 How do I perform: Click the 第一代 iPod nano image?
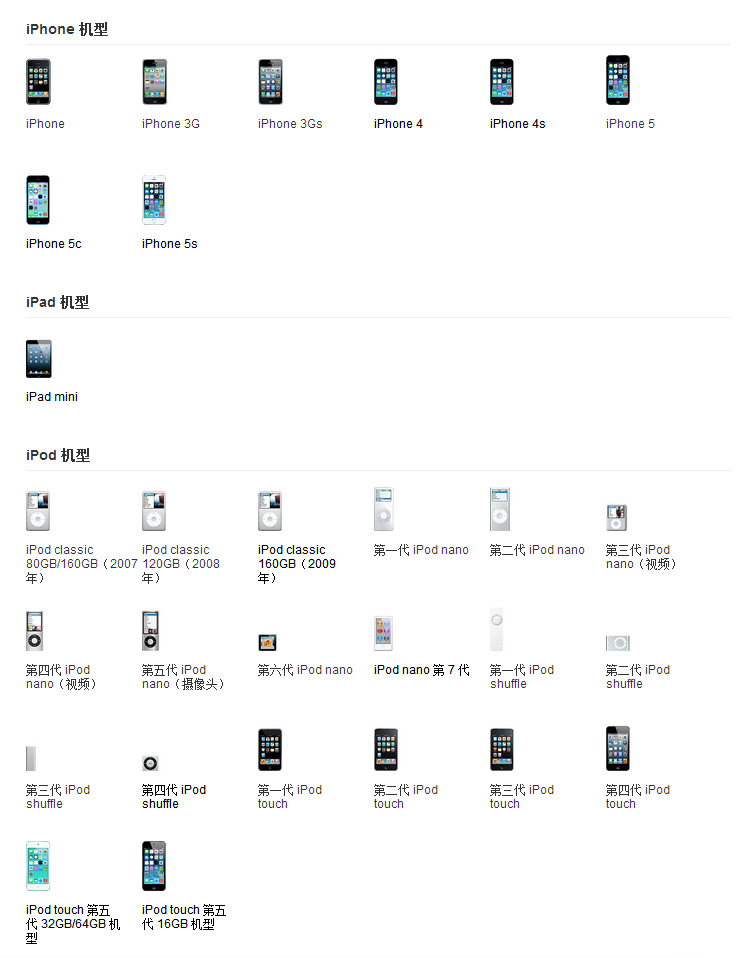(384, 509)
